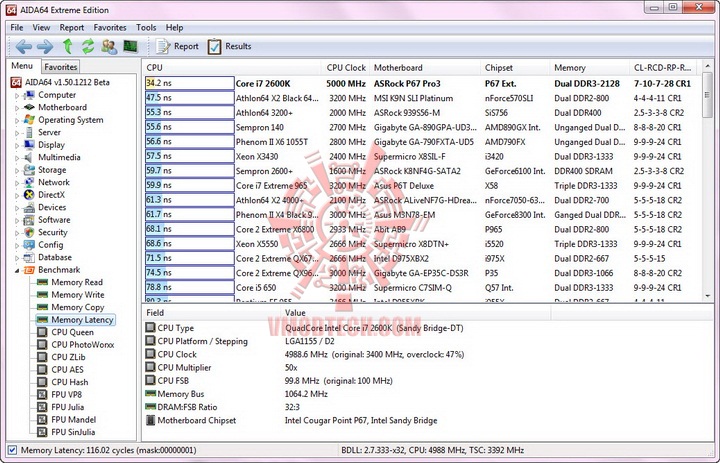720x463 pixels.
Task: Click the Field column header
Action: 212,313
